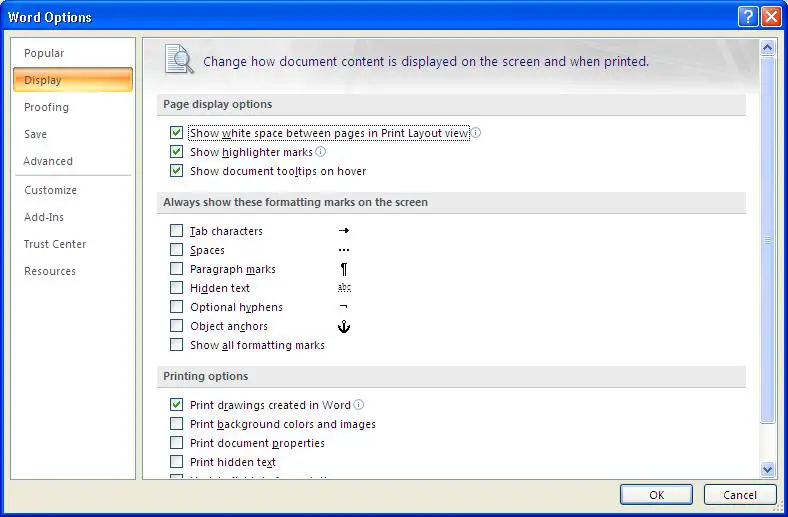Open the Popular options category

pos(73,53)
